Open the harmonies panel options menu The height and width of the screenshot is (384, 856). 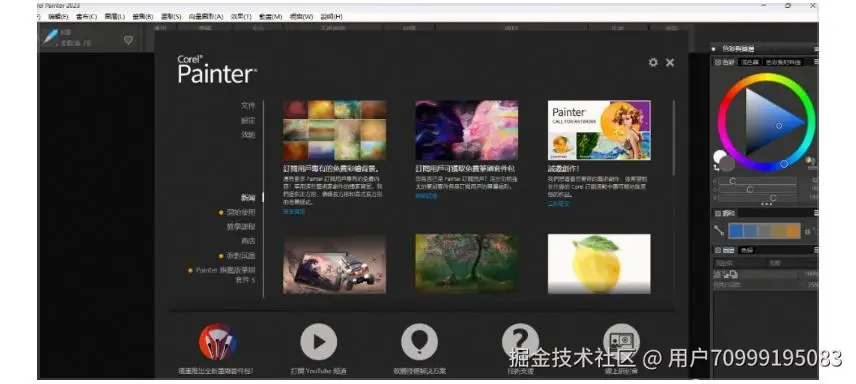[816, 213]
